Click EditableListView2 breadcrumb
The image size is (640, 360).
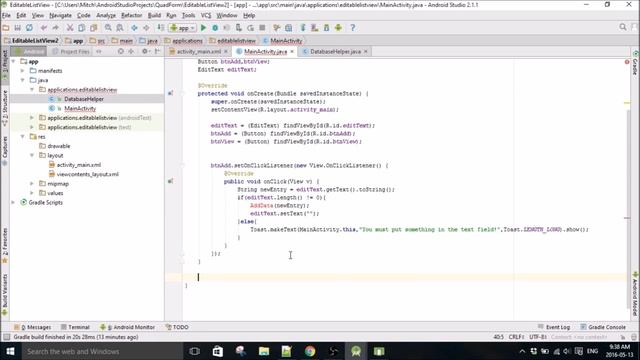click(31, 41)
